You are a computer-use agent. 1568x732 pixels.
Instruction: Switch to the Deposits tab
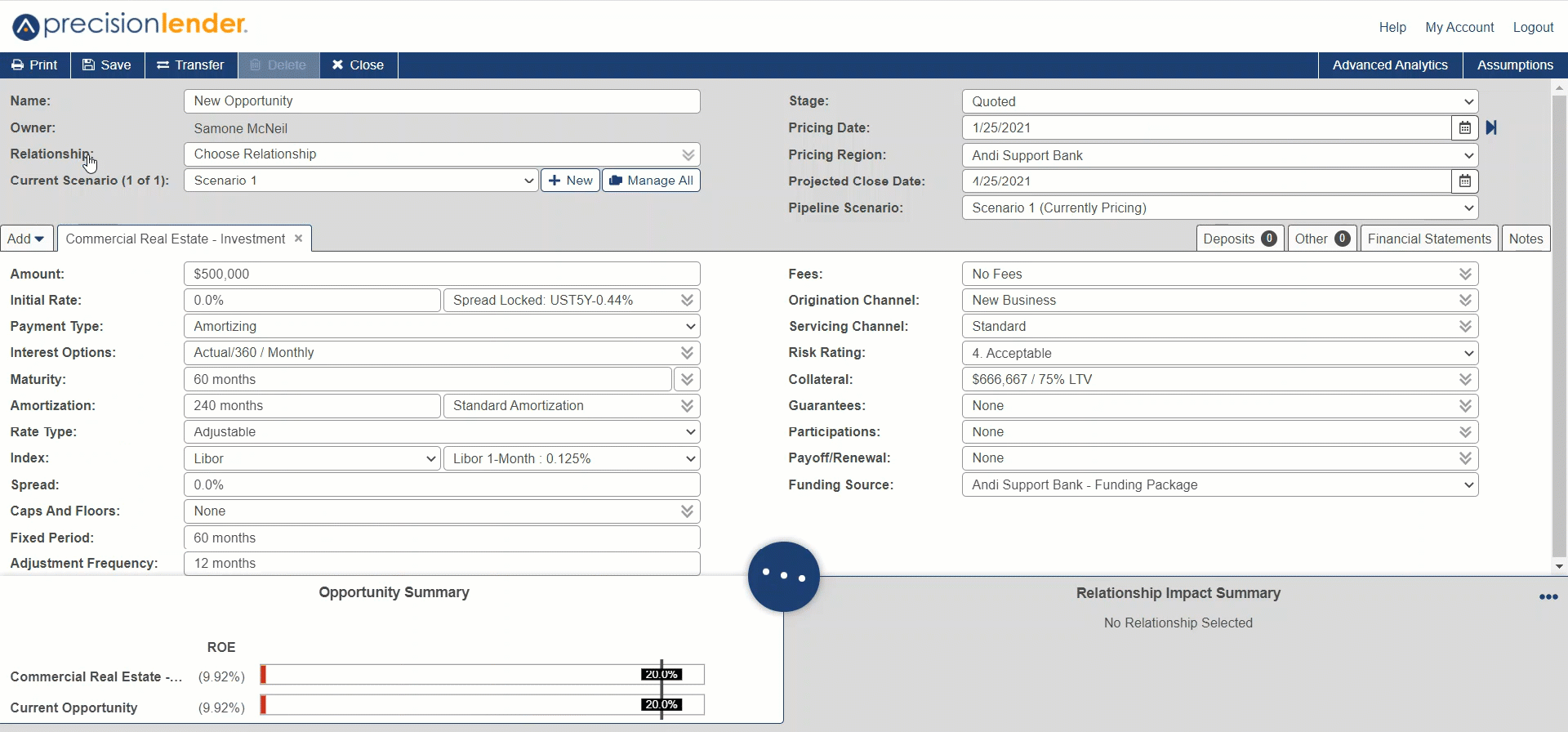coord(1240,239)
